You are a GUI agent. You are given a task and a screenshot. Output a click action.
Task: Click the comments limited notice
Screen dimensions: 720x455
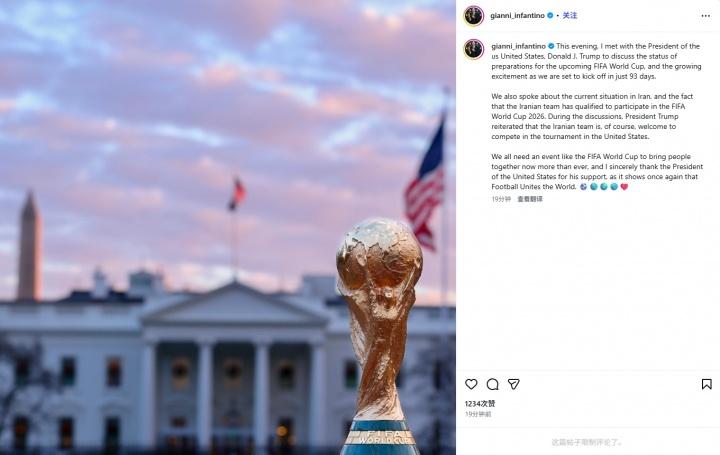coord(587,442)
